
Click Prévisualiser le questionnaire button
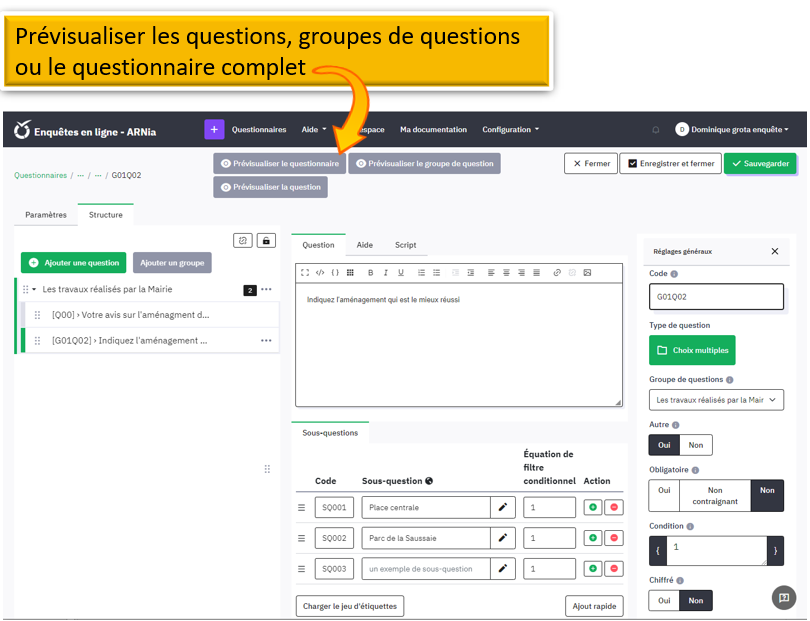click(279, 163)
